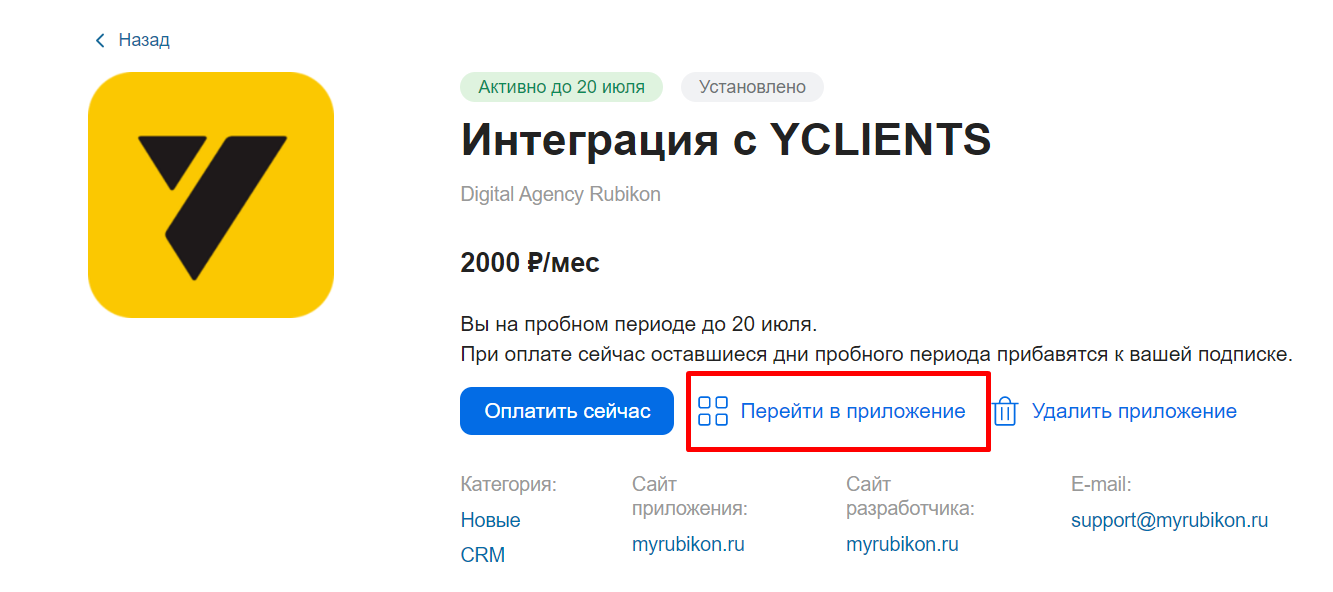The width and height of the screenshot is (1333, 592).
Task: Choose 'Удалить приложение' link text
Action: coord(1134,411)
